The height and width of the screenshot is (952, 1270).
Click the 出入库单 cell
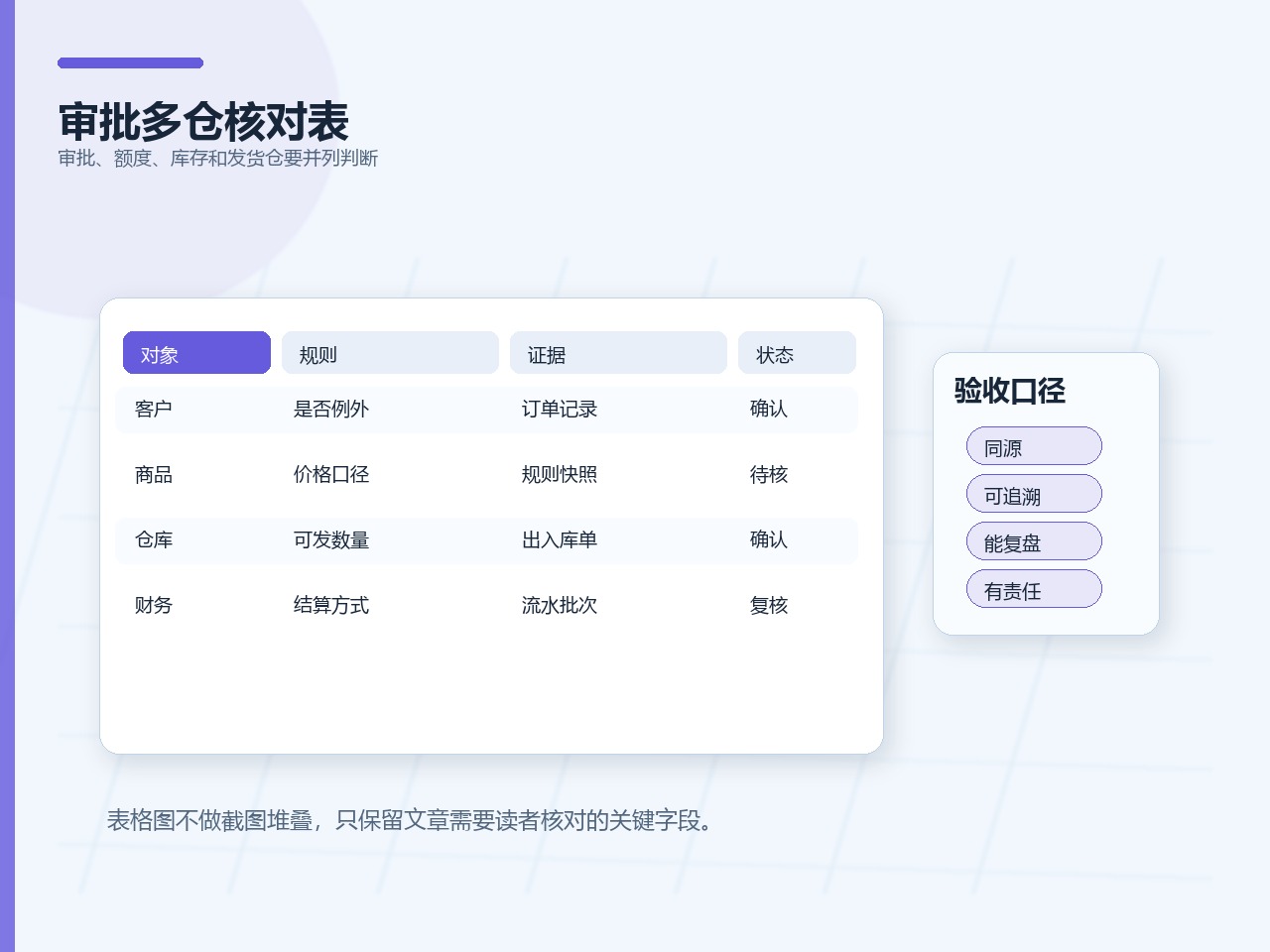[x=560, y=540]
